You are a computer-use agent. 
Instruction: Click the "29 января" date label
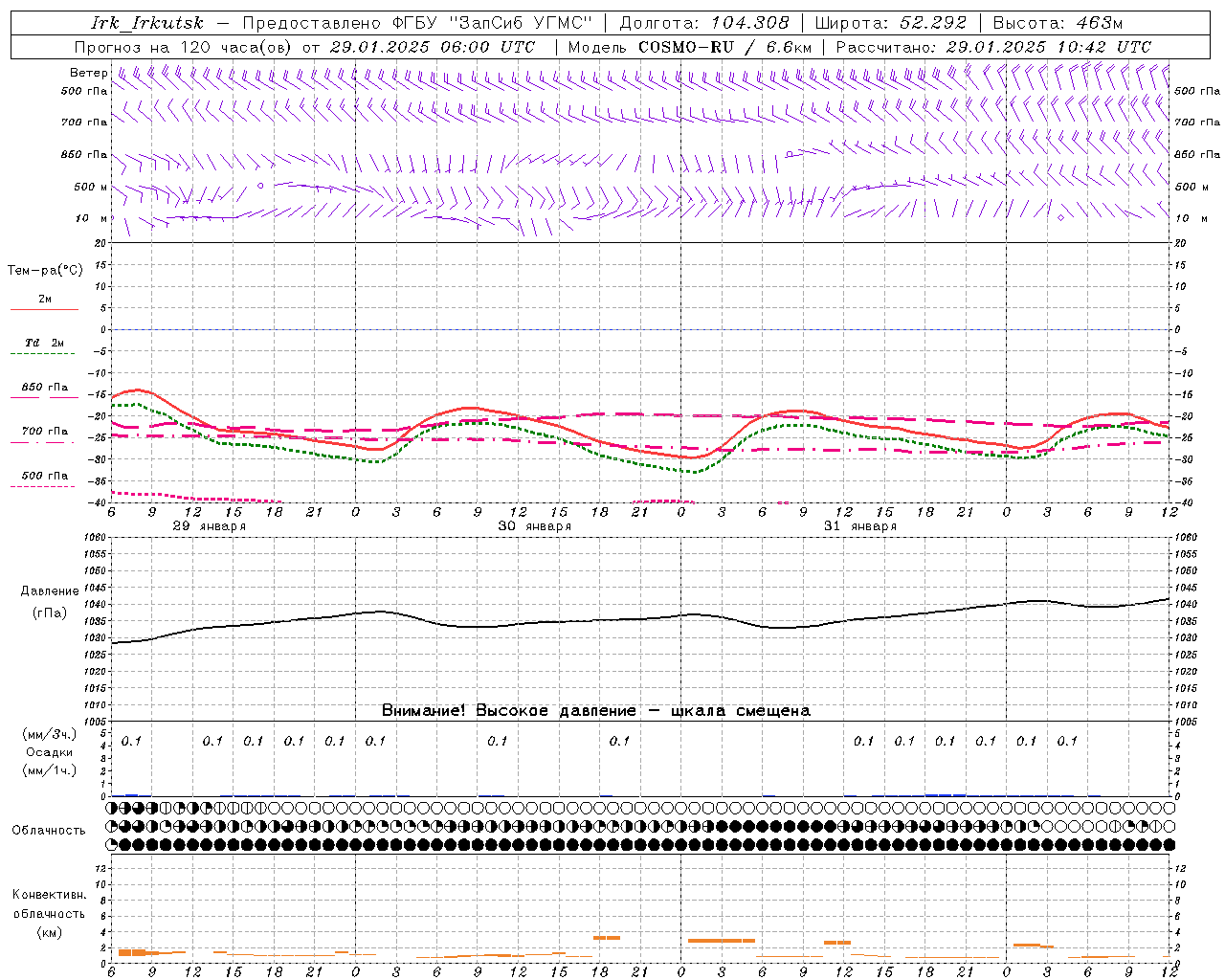[210, 526]
